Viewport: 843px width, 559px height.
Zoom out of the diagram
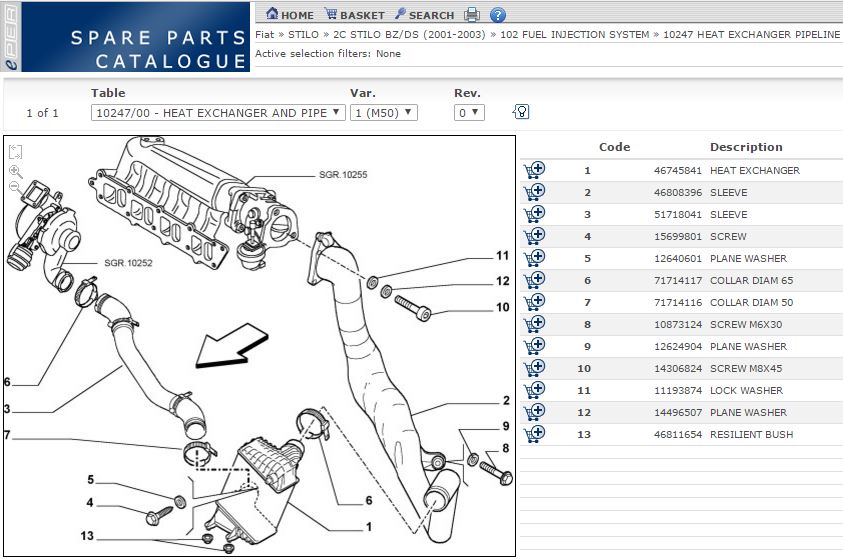[x=15, y=188]
